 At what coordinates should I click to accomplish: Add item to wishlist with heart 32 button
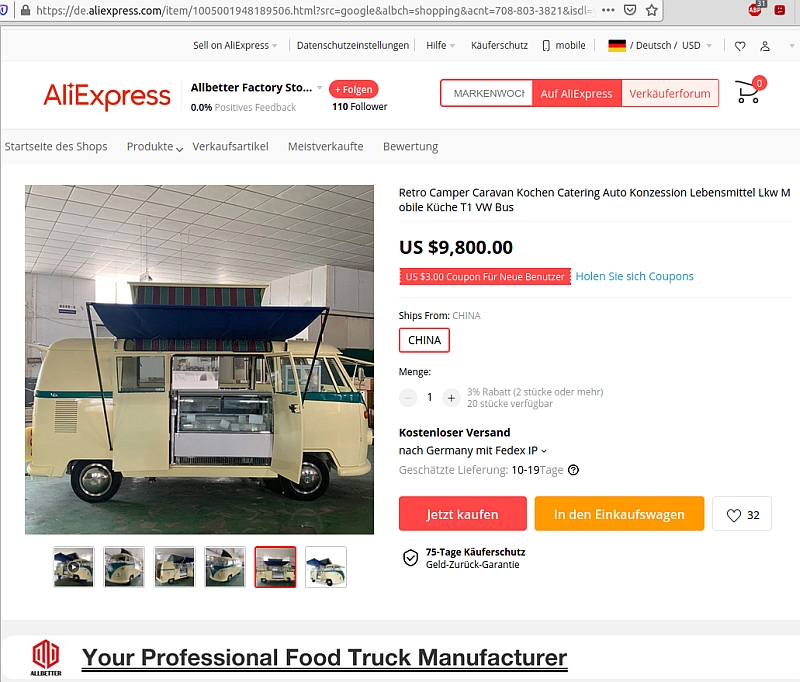coord(742,514)
